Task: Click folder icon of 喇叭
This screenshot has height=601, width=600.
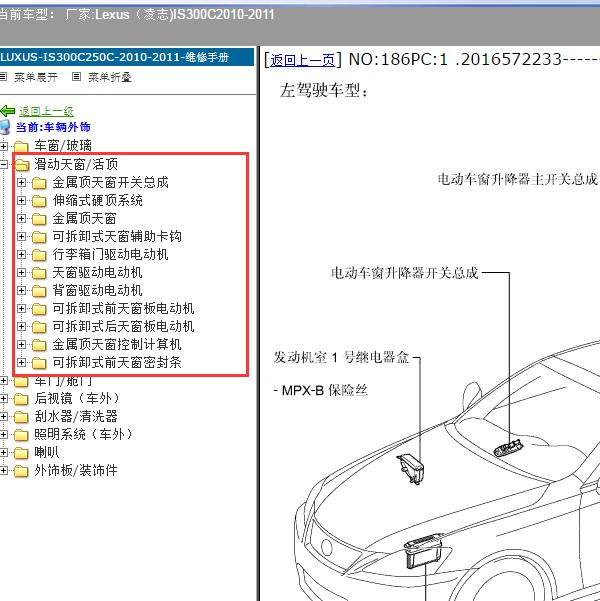Action: point(21,453)
